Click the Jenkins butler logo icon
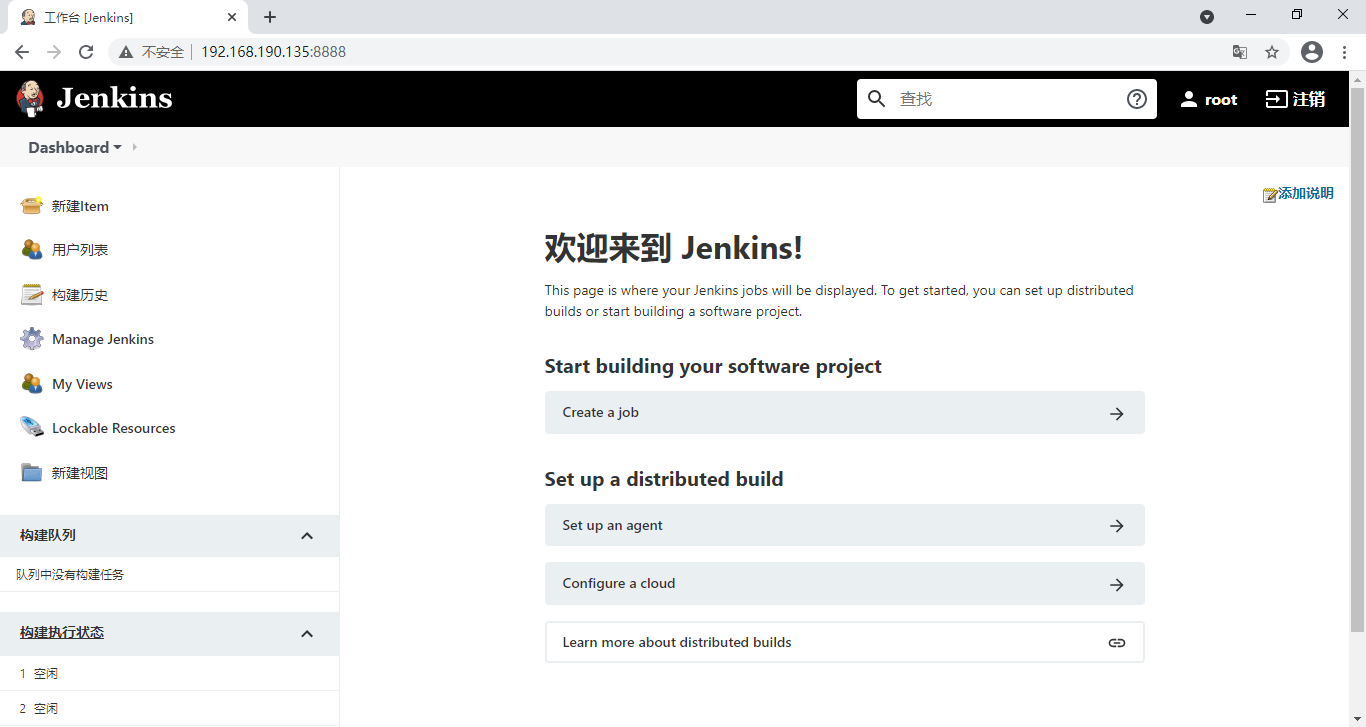 tap(30, 98)
